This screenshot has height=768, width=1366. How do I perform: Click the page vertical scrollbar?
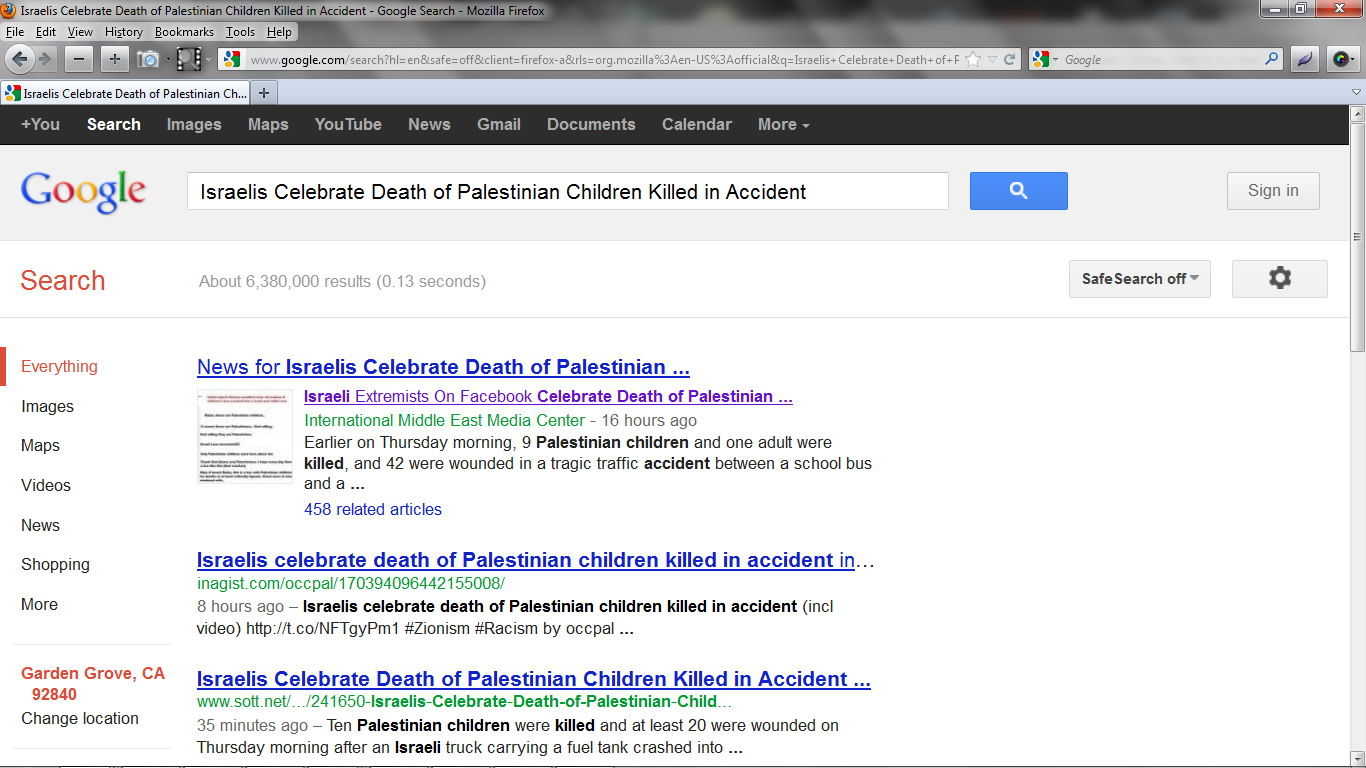[x=1357, y=236]
